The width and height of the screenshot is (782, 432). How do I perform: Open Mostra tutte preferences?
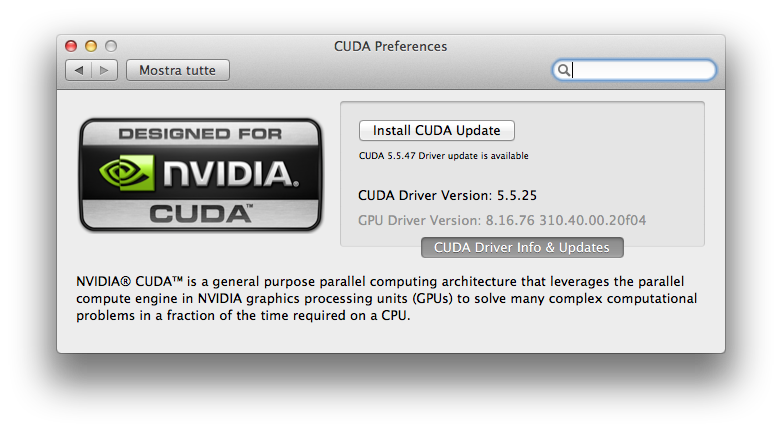[x=178, y=70]
